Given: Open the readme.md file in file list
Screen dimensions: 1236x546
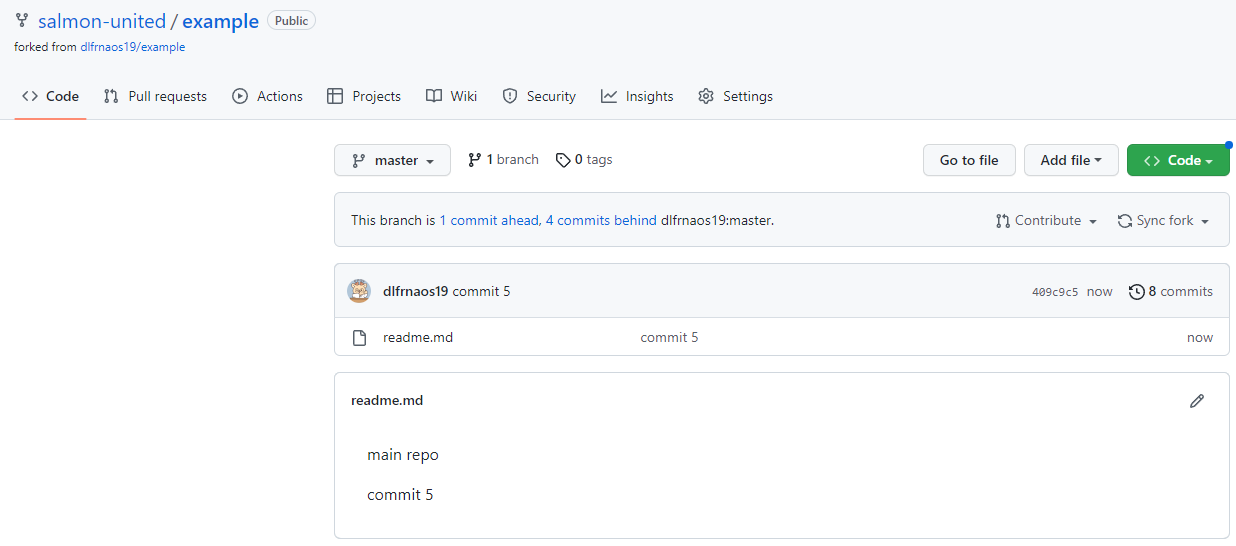Looking at the screenshot, I should (418, 338).
